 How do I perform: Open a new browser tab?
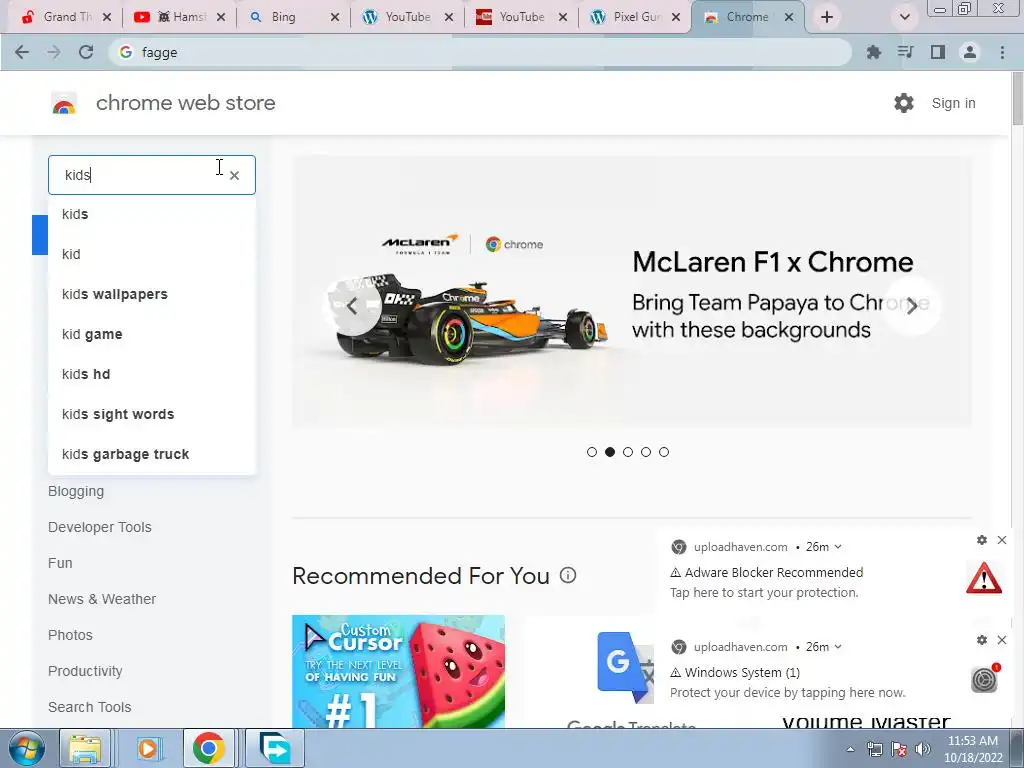[x=827, y=17]
